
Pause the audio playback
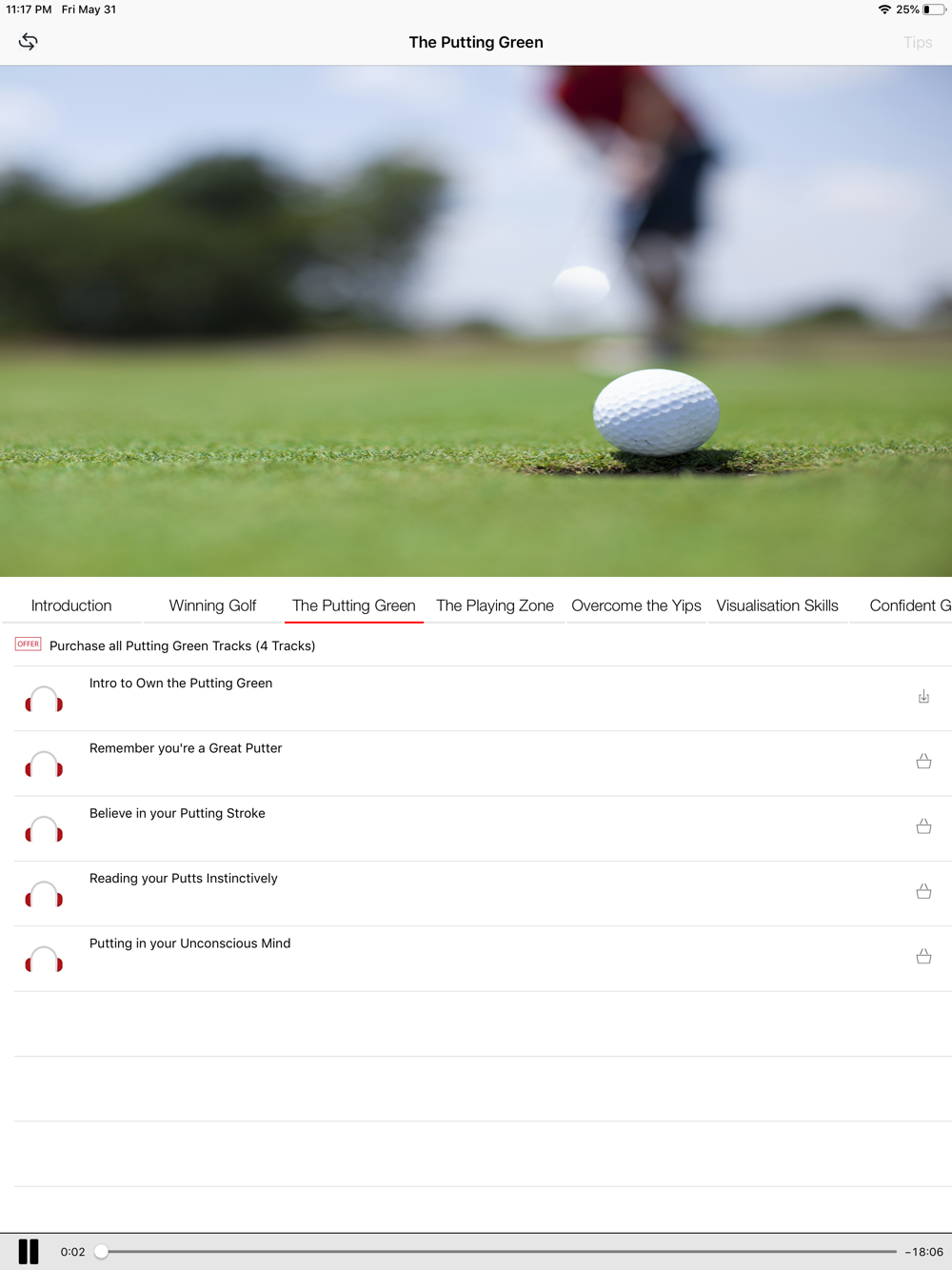(x=29, y=1252)
